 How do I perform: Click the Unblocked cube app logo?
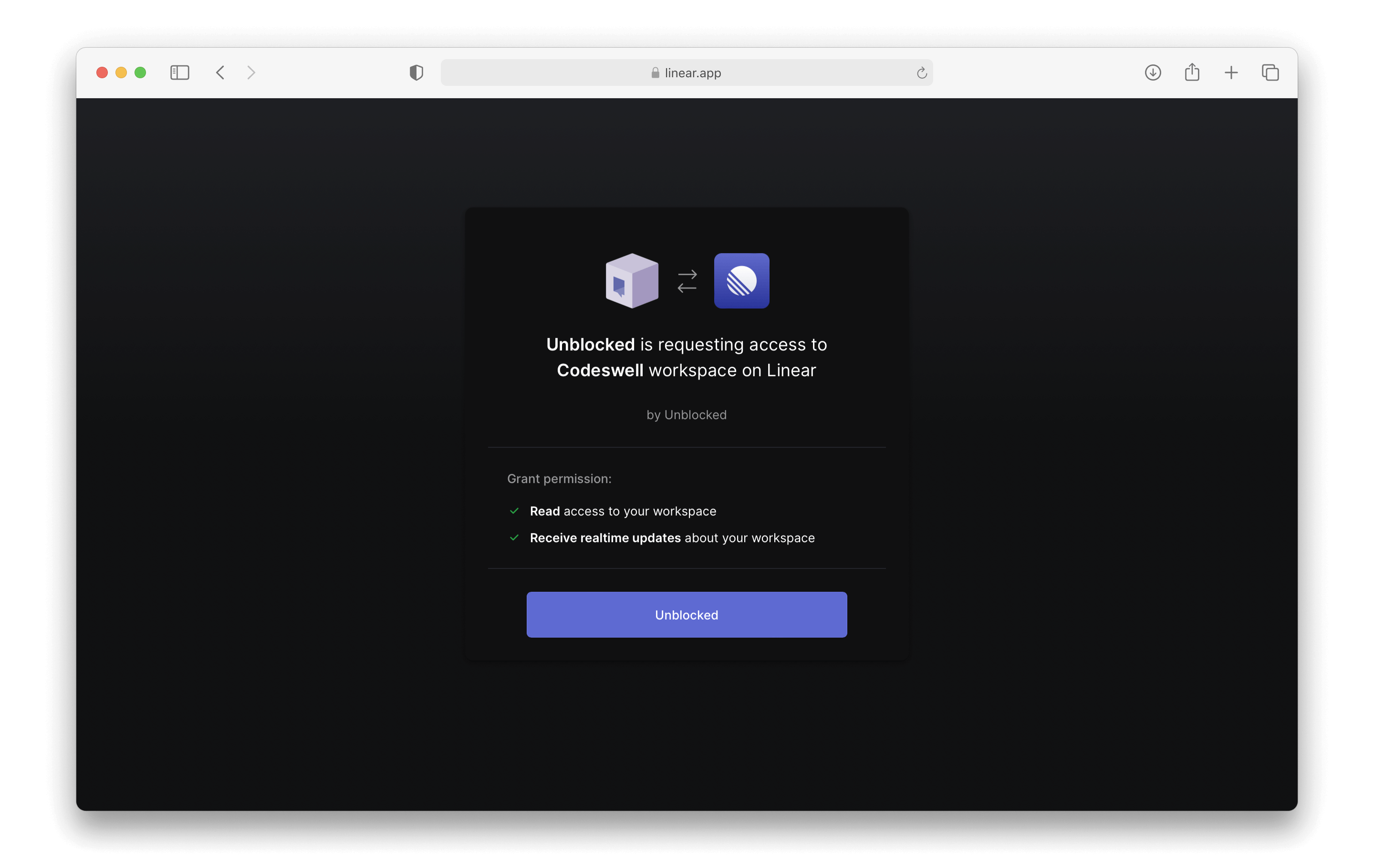pyautogui.click(x=632, y=280)
